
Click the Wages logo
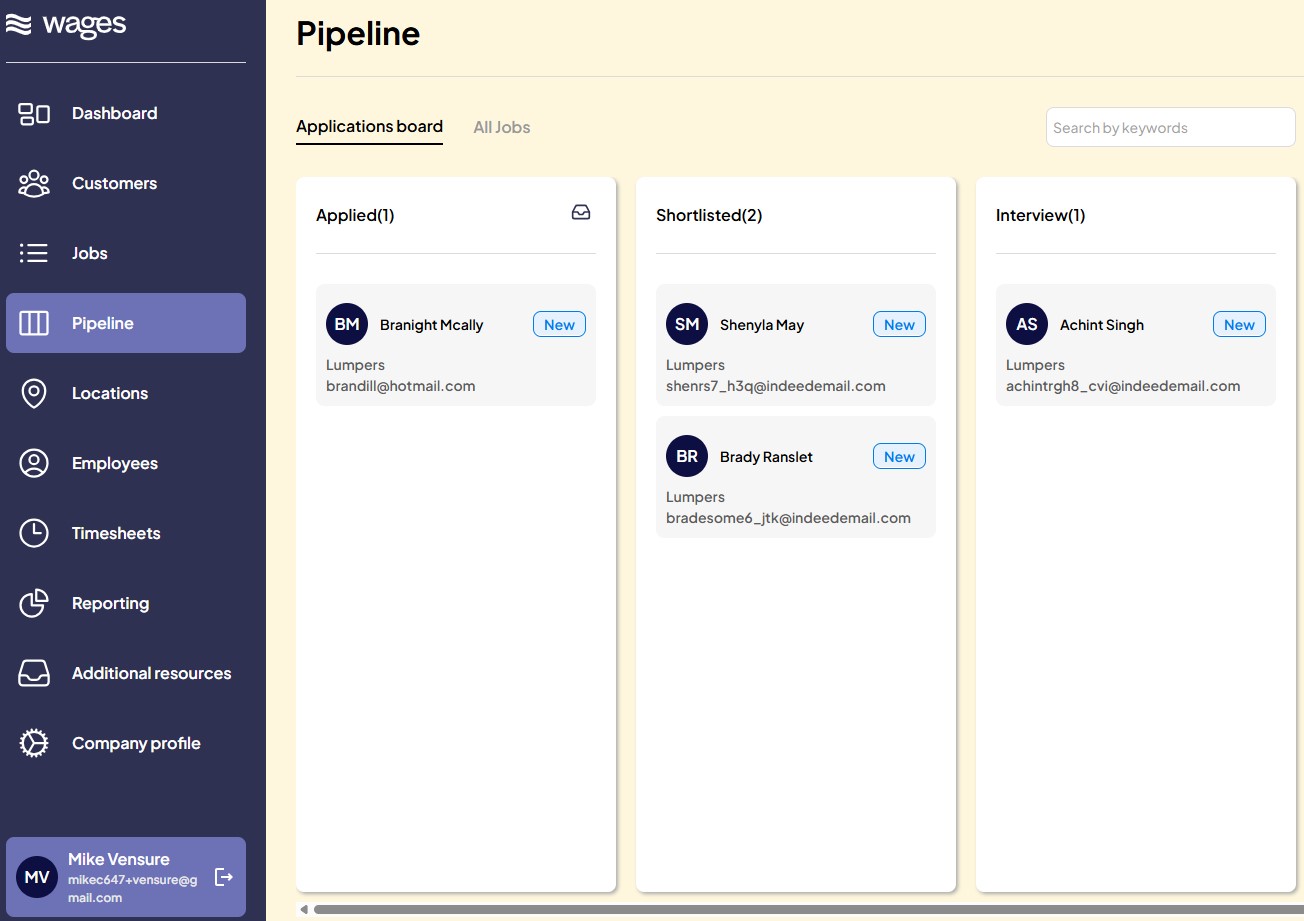coord(67,26)
